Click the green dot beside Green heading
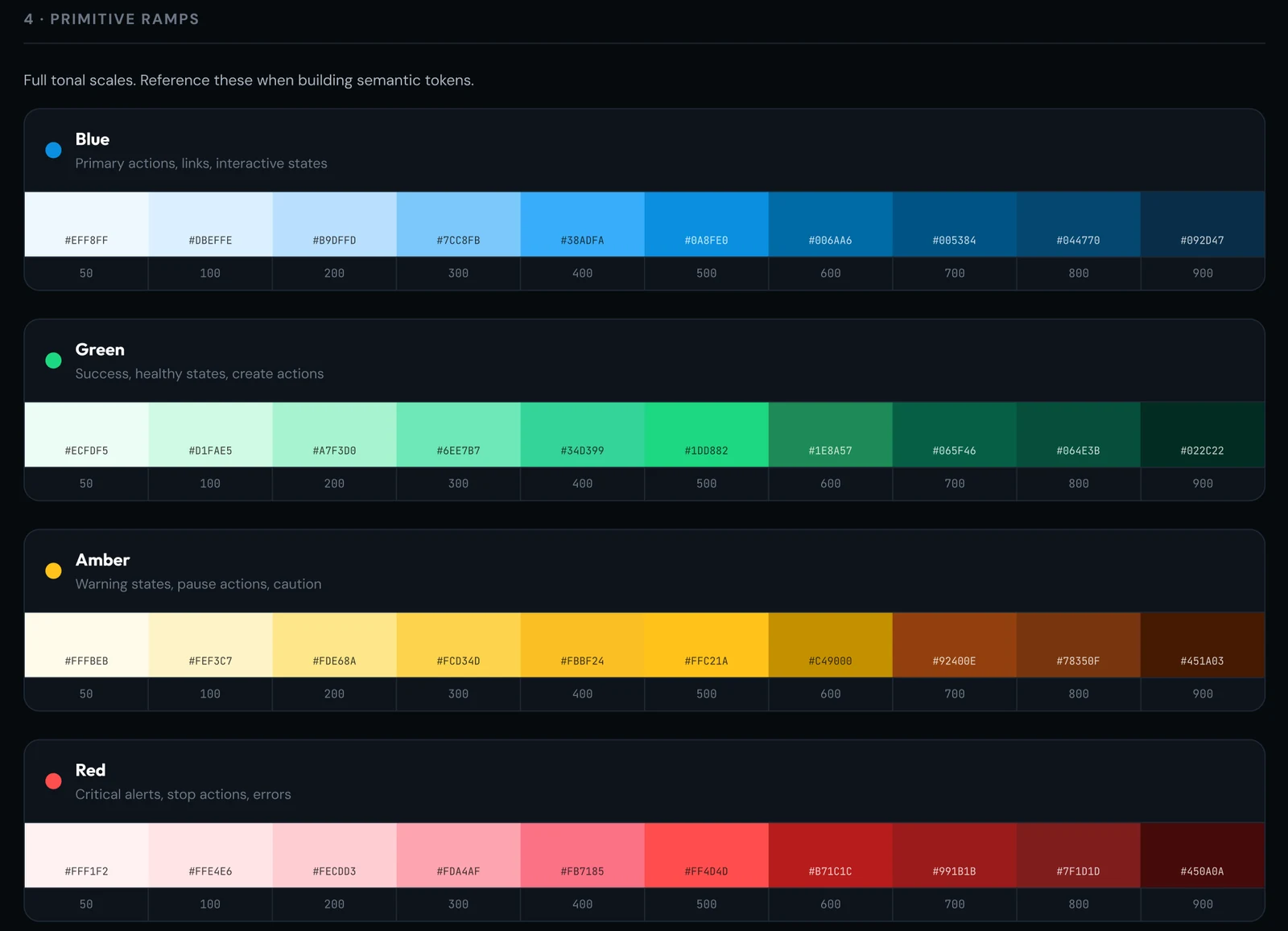This screenshot has height=931, width=1288. point(53,360)
